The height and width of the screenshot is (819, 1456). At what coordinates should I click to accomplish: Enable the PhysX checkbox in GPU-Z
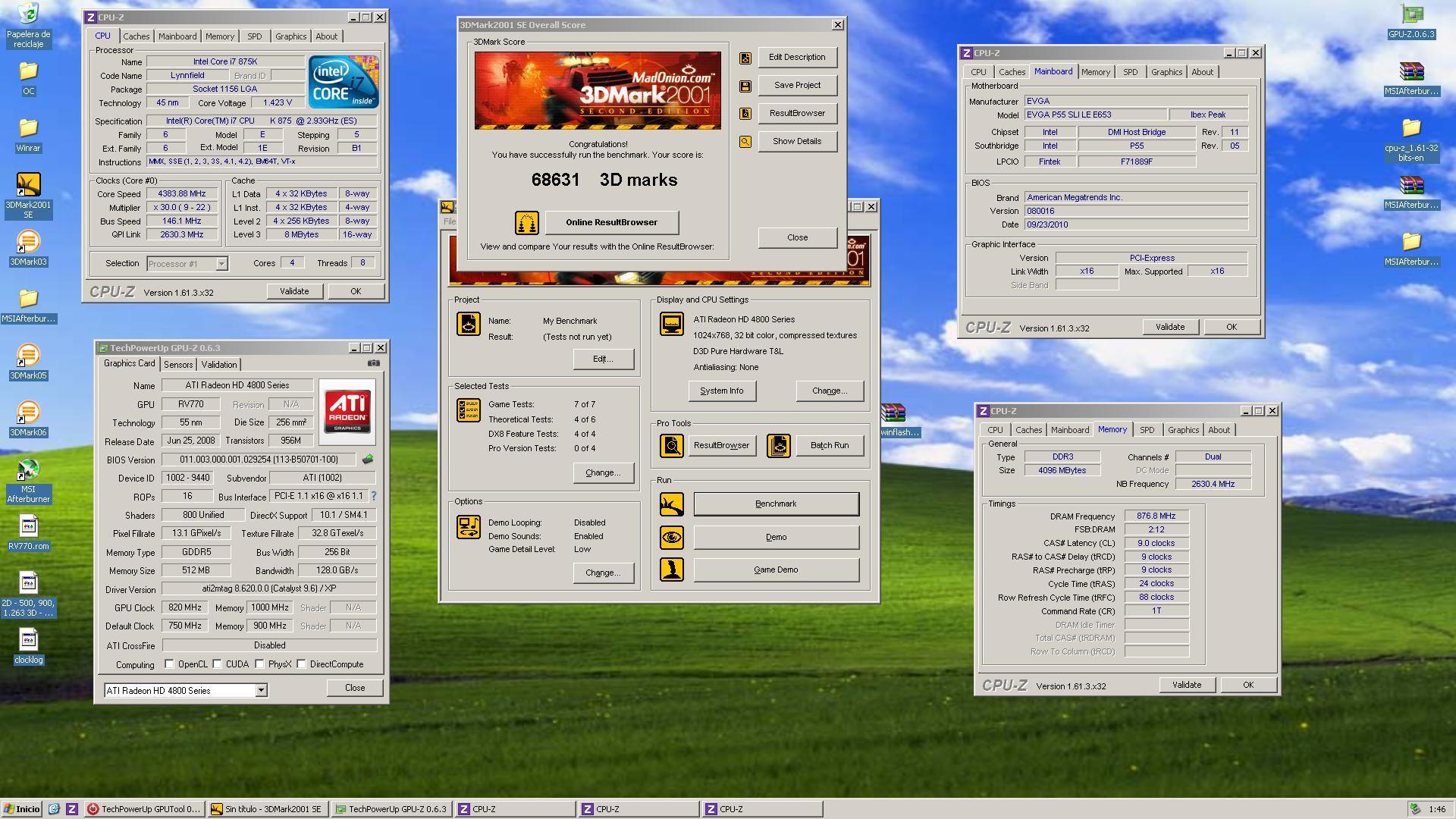point(260,664)
